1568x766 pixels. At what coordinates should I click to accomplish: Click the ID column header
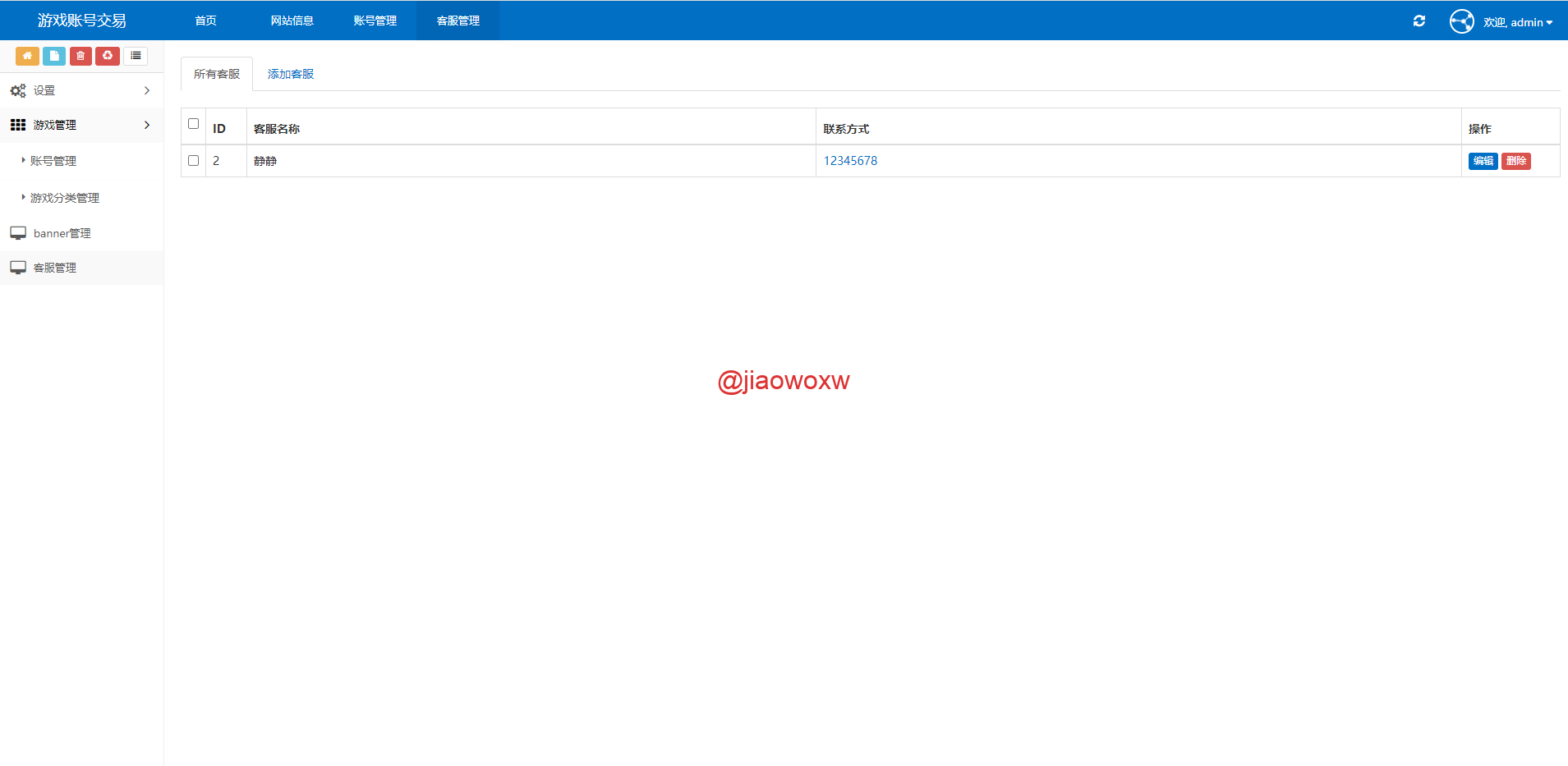(226, 127)
